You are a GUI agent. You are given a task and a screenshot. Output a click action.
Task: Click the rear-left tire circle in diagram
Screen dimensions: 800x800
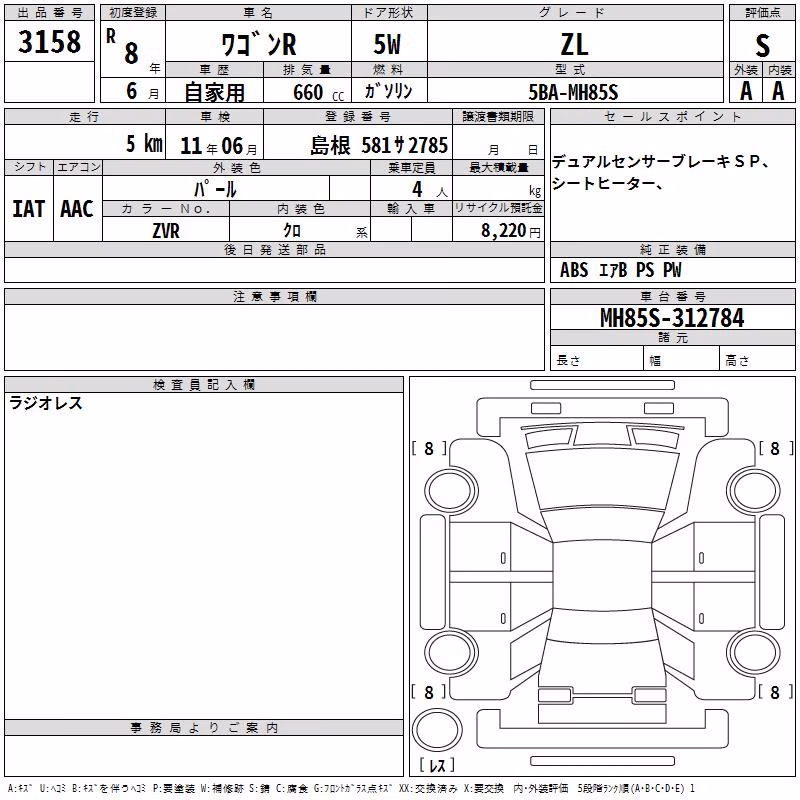click(x=451, y=652)
